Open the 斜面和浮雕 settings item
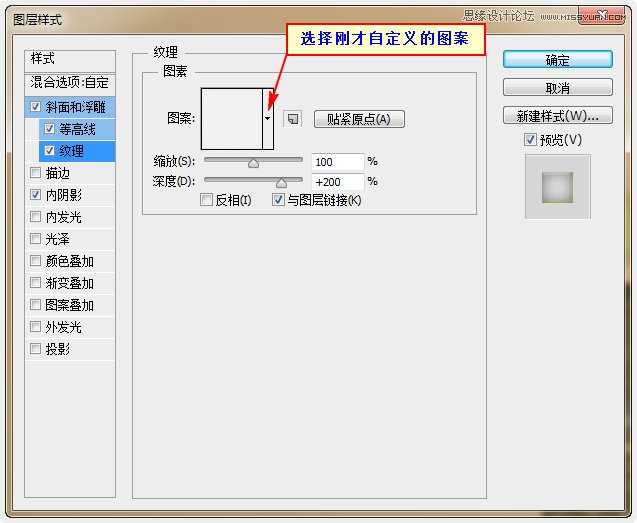This screenshot has height=523, width=637. 76,107
